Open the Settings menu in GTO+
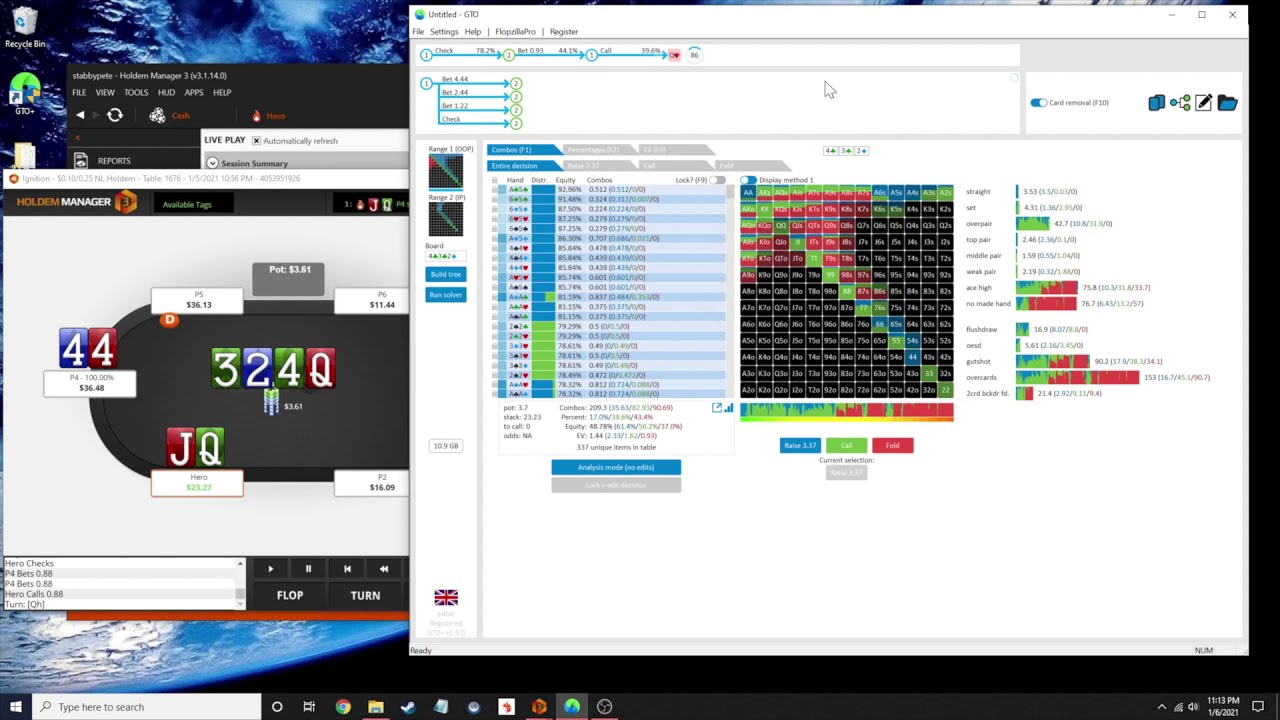Image resolution: width=1280 pixels, height=720 pixels. click(x=444, y=32)
